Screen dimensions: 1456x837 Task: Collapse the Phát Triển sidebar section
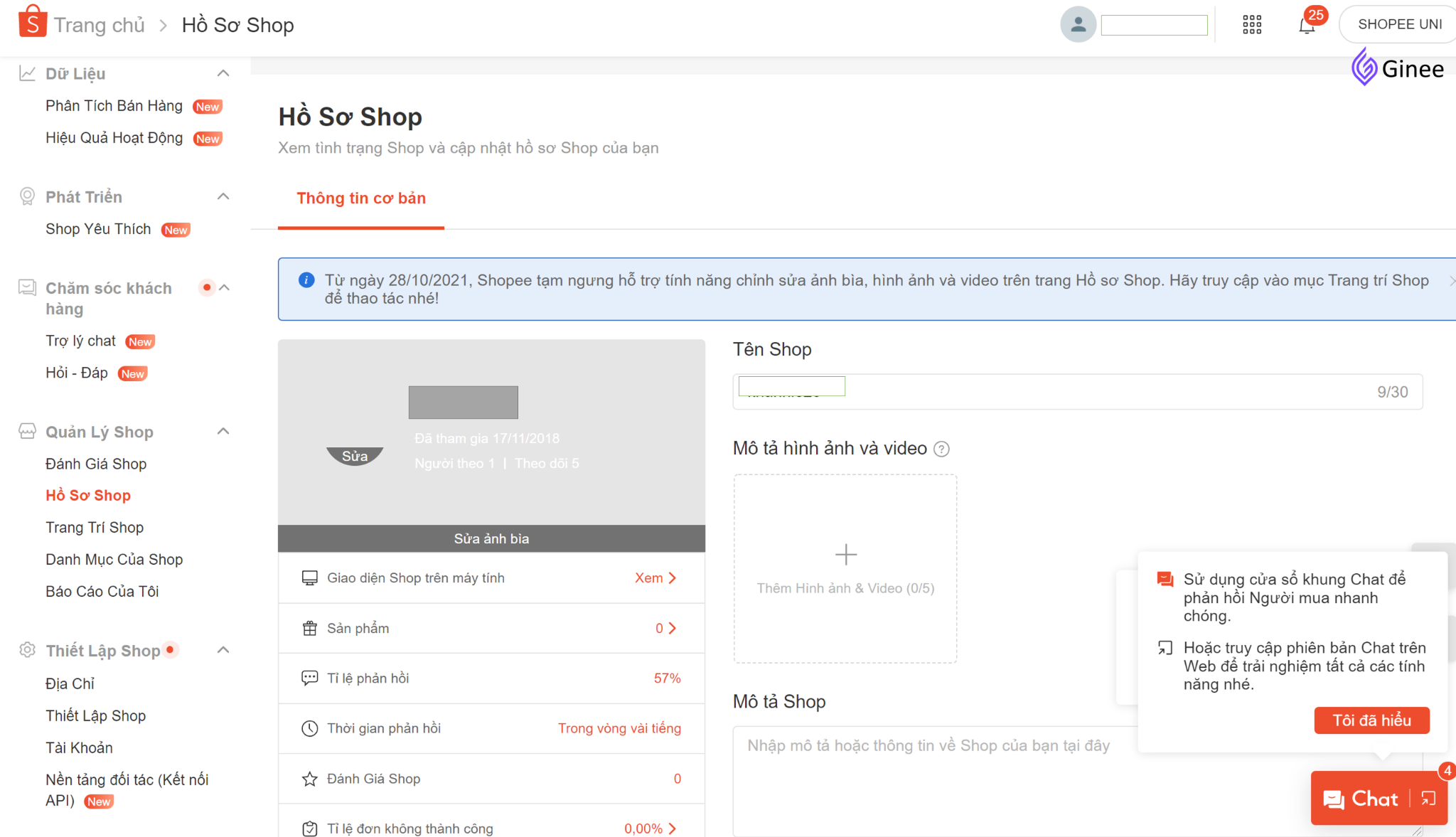click(223, 196)
